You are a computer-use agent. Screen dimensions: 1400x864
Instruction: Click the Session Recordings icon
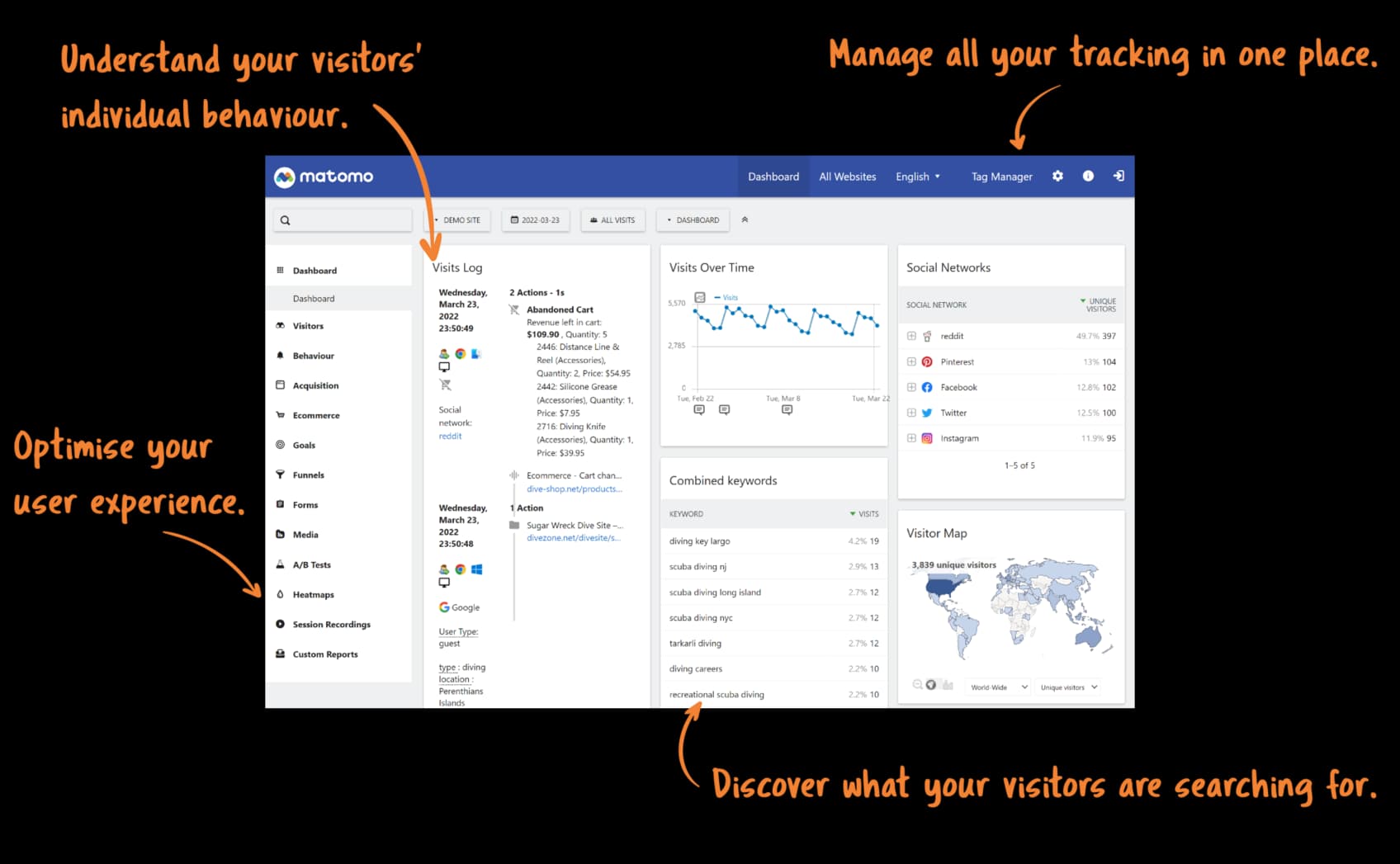tap(281, 624)
